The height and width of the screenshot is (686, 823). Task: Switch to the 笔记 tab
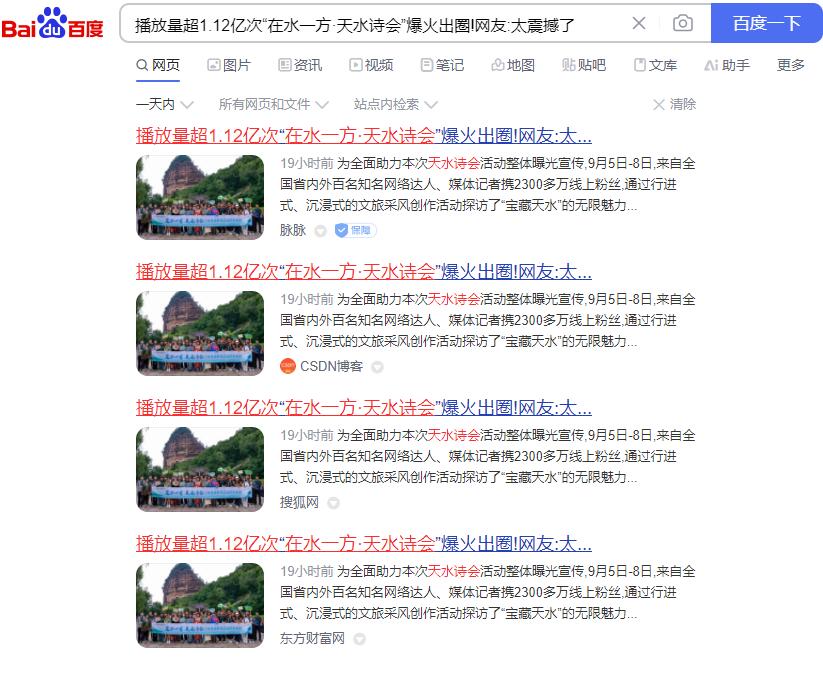pyautogui.click(x=442, y=65)
